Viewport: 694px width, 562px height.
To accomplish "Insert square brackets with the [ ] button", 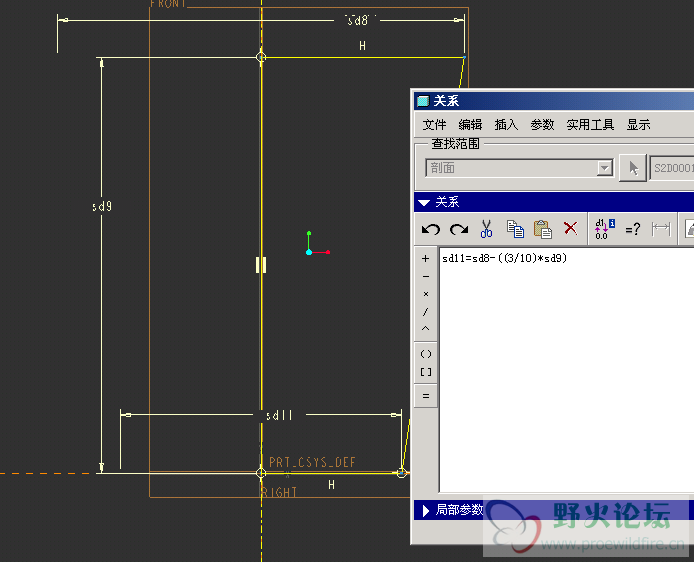I will pyautogui.click(x=426, y=372).
